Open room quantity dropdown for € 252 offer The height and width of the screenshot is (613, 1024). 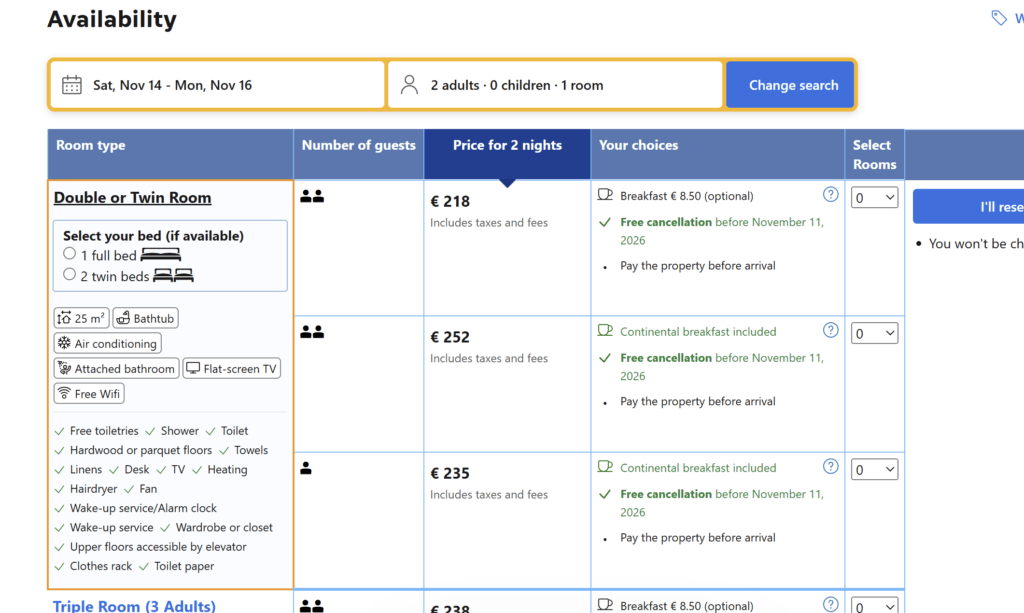pos(875,334)
